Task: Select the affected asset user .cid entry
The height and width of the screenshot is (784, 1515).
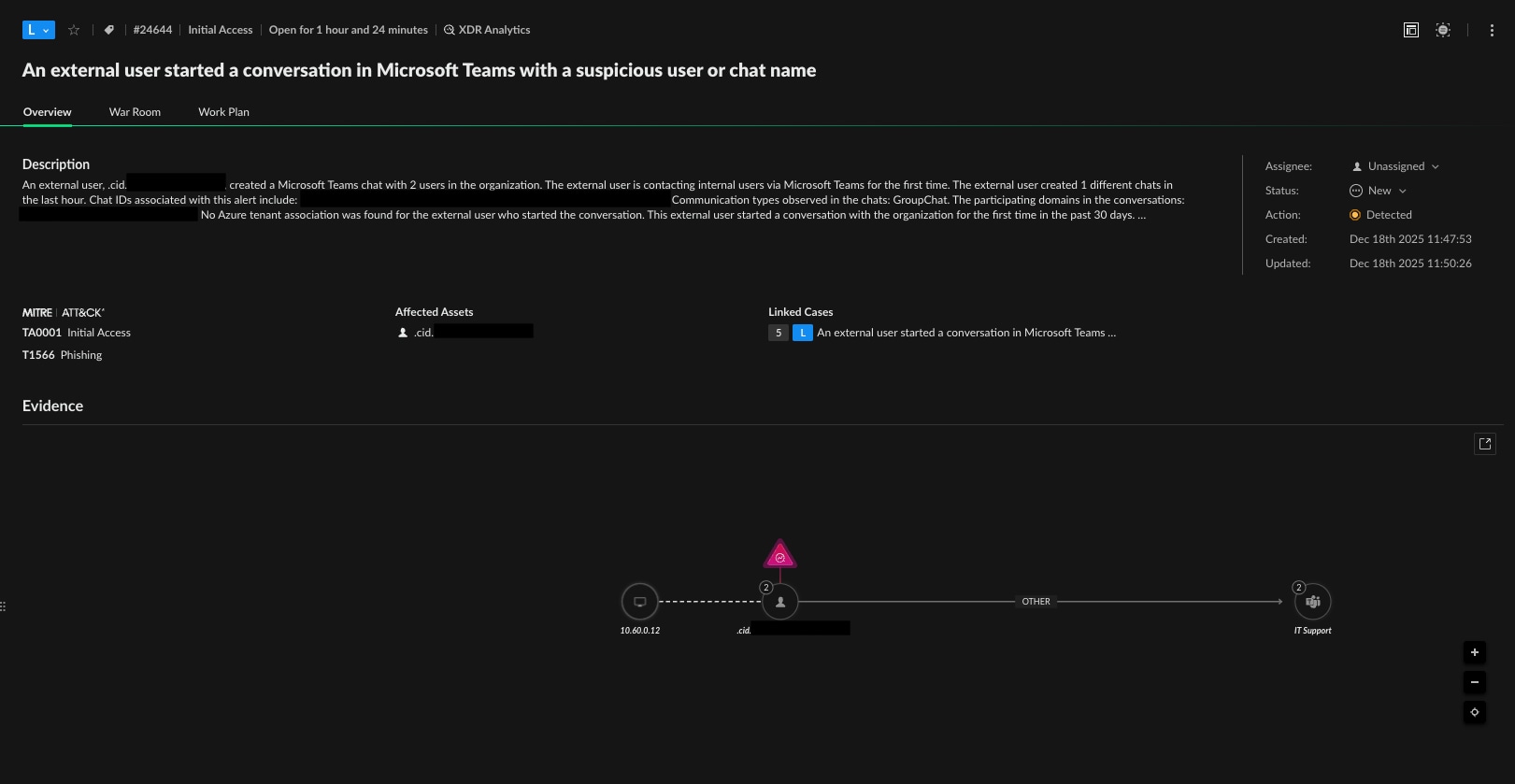Action: [x=465, y=332]
